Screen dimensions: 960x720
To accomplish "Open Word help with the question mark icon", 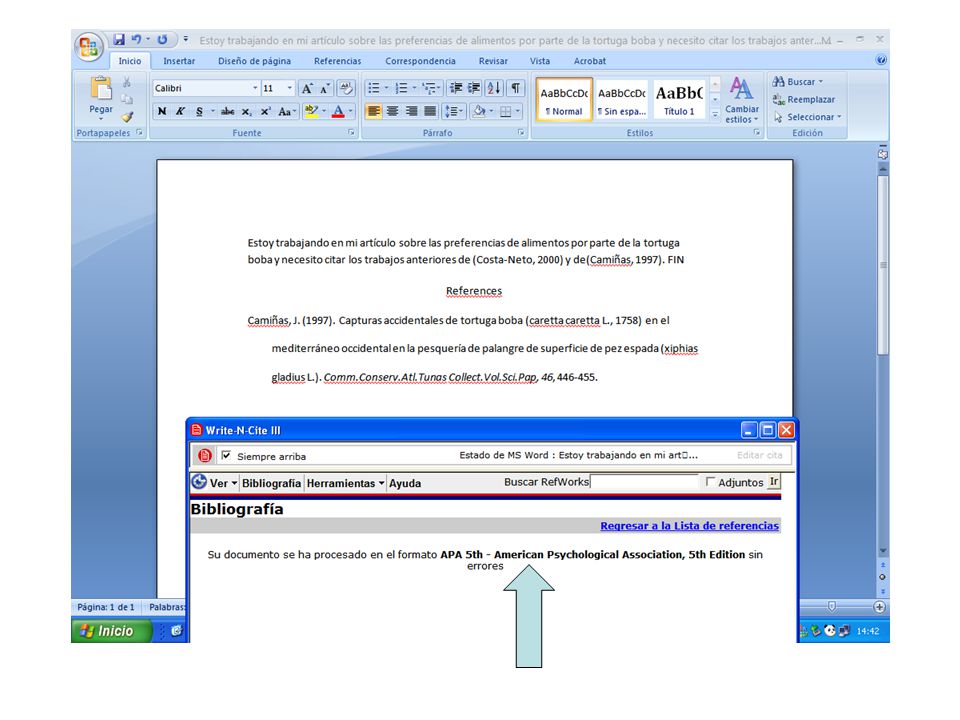I will [x=880, y=60].
